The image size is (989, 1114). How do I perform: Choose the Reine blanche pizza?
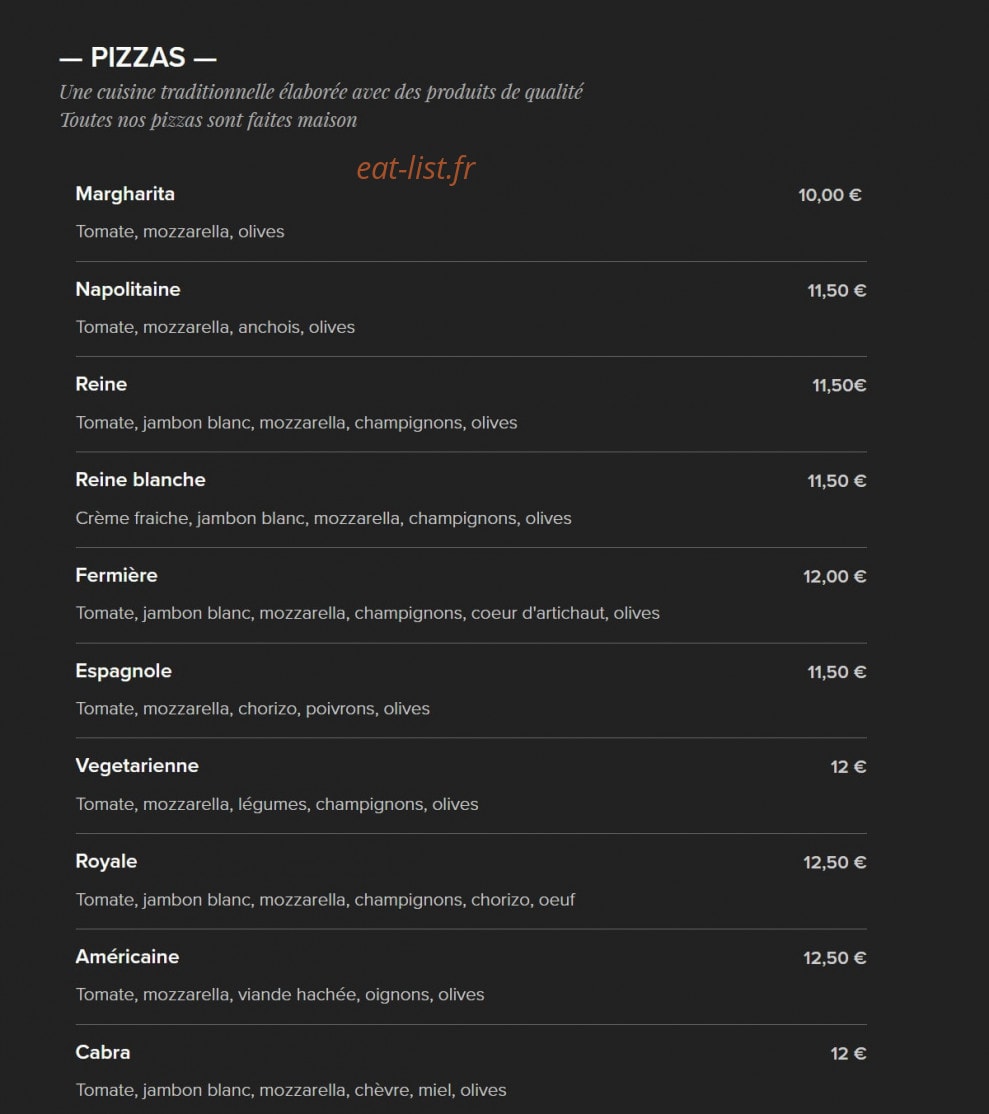coord(140,480)
